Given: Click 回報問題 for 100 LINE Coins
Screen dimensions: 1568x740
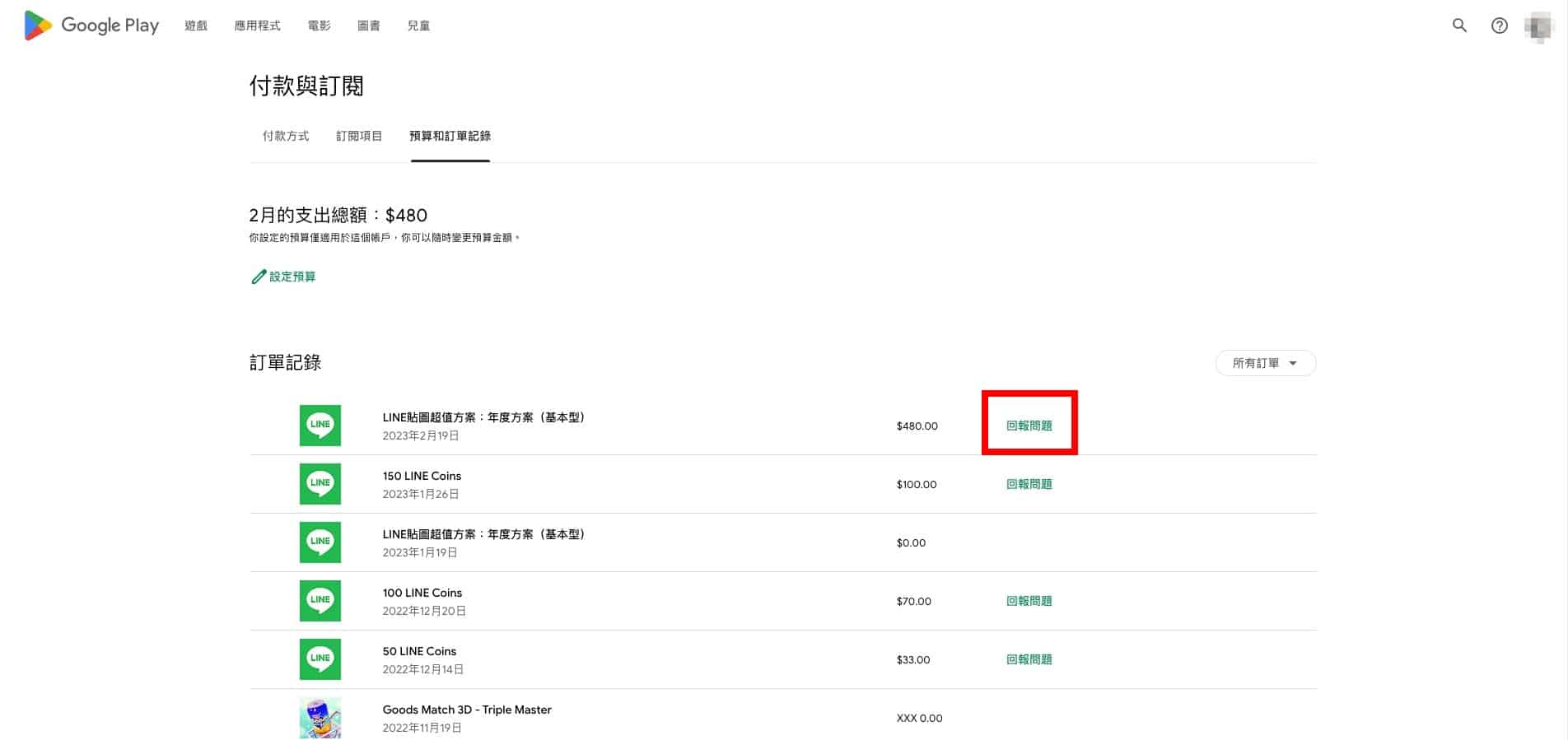Looking at the screenshot, I should point(1029,601).
